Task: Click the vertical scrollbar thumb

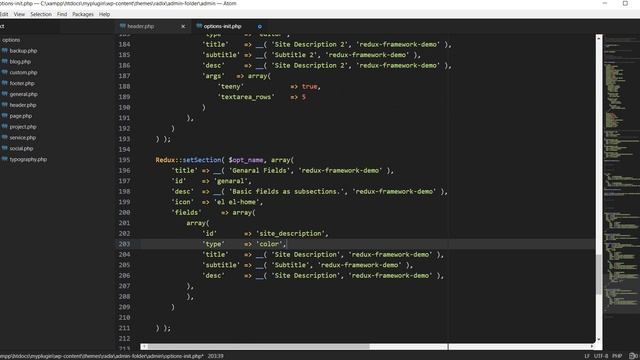Action: click(x=599, y=274)
